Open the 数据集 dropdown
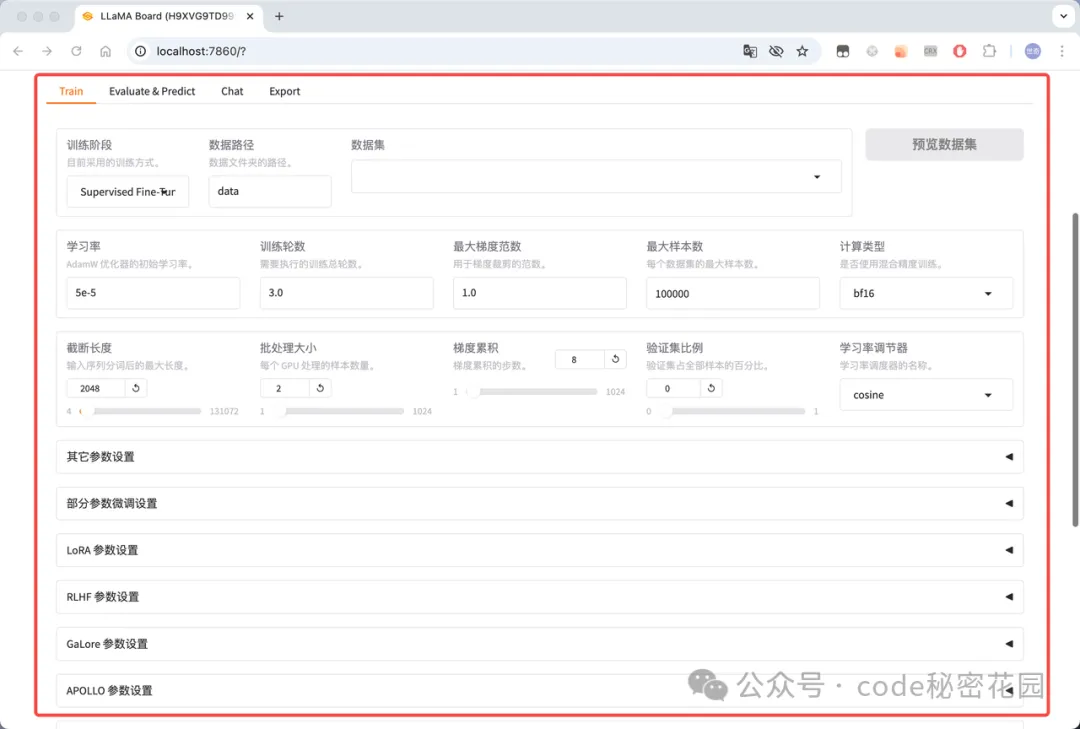 coord(596,176)
